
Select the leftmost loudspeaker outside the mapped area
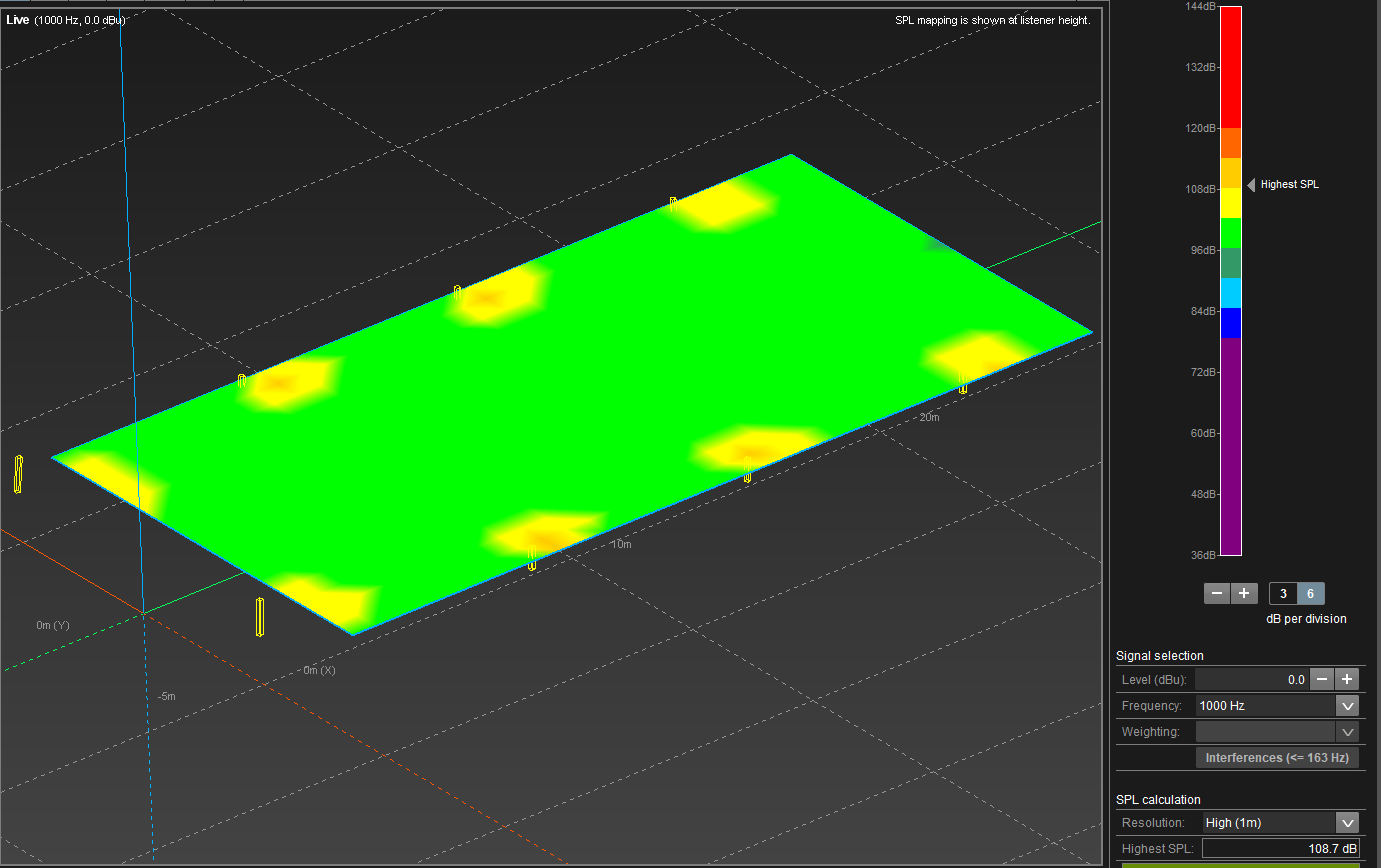click(x=19, y=474)
